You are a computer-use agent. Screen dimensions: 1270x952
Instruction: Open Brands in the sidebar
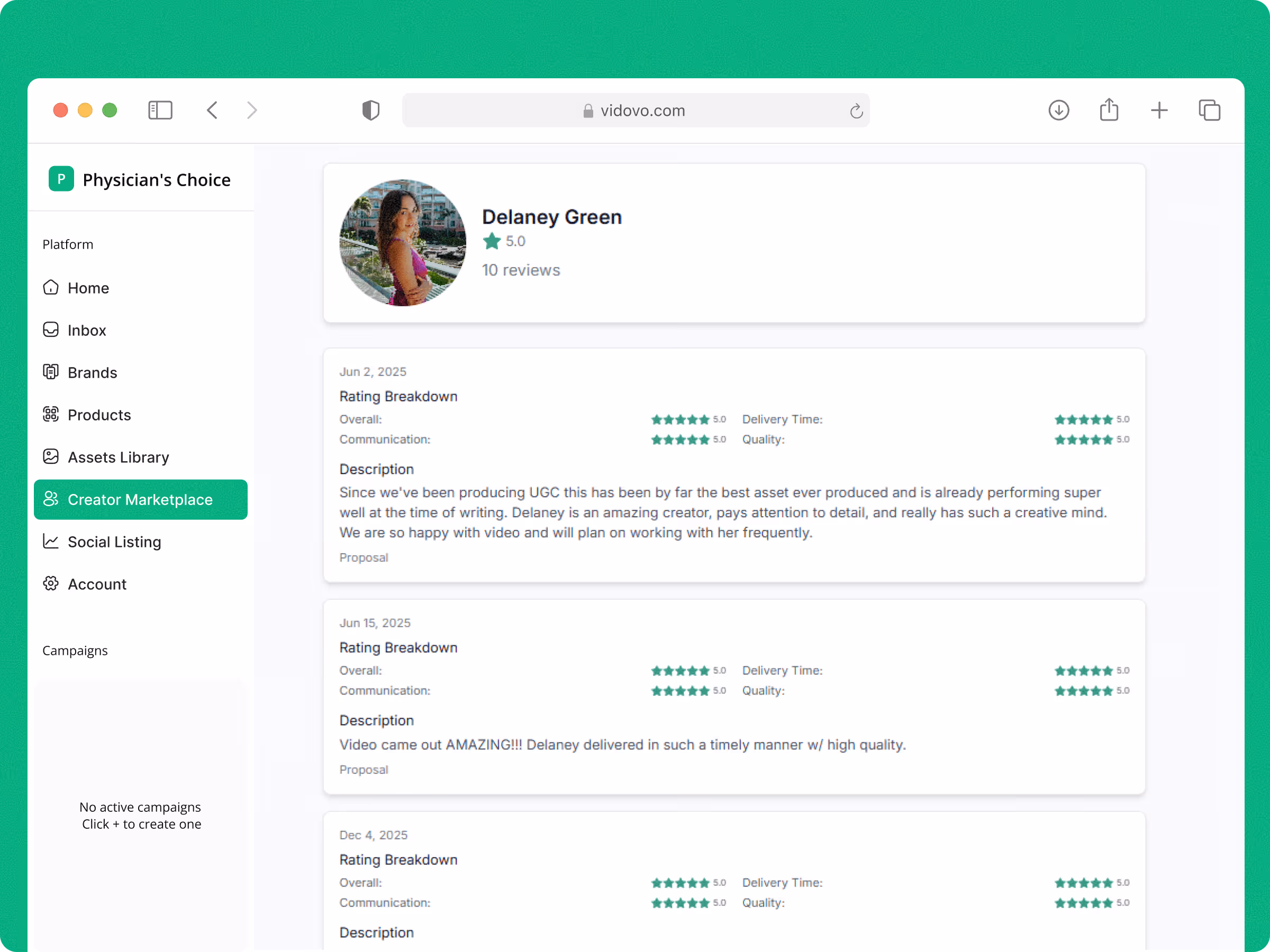click(x=141, y=372)
